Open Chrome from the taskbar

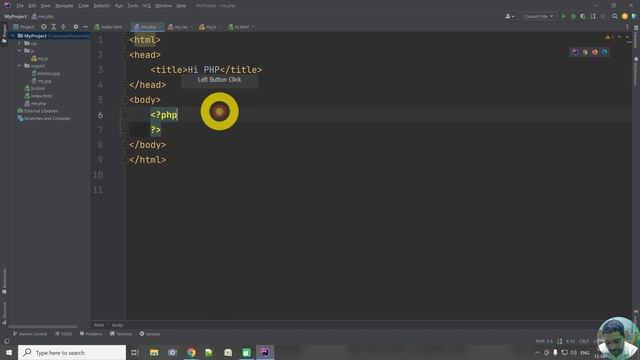click(191, 353)
